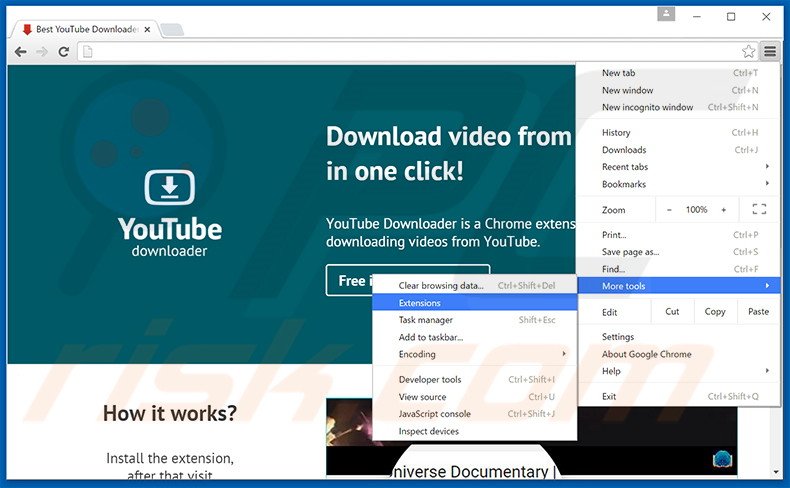790x488 pixels.
Task: Click the video channel badge icon
Action: click(x=721, y=459)
